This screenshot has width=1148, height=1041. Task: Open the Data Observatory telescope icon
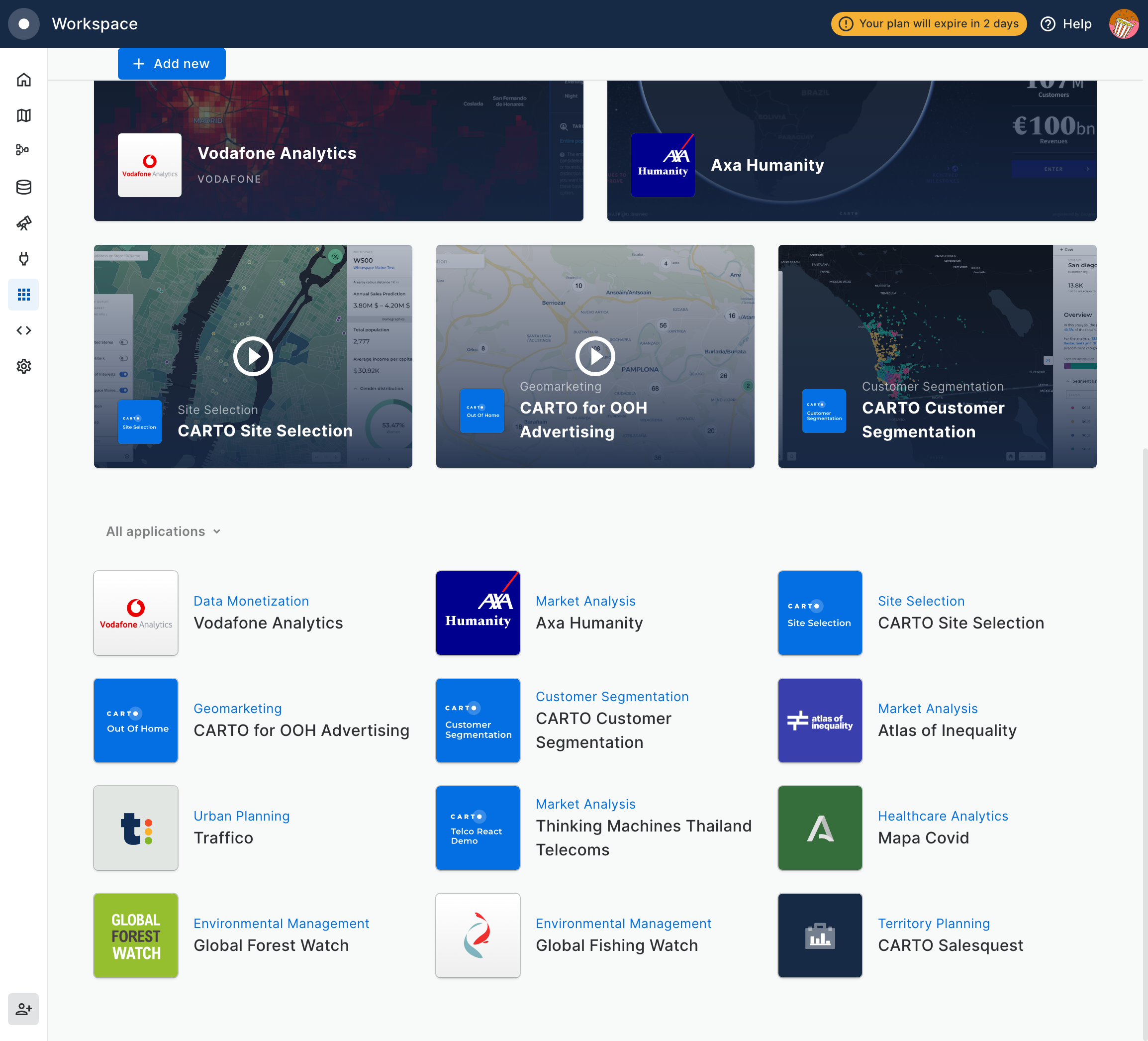click(23, 223)
